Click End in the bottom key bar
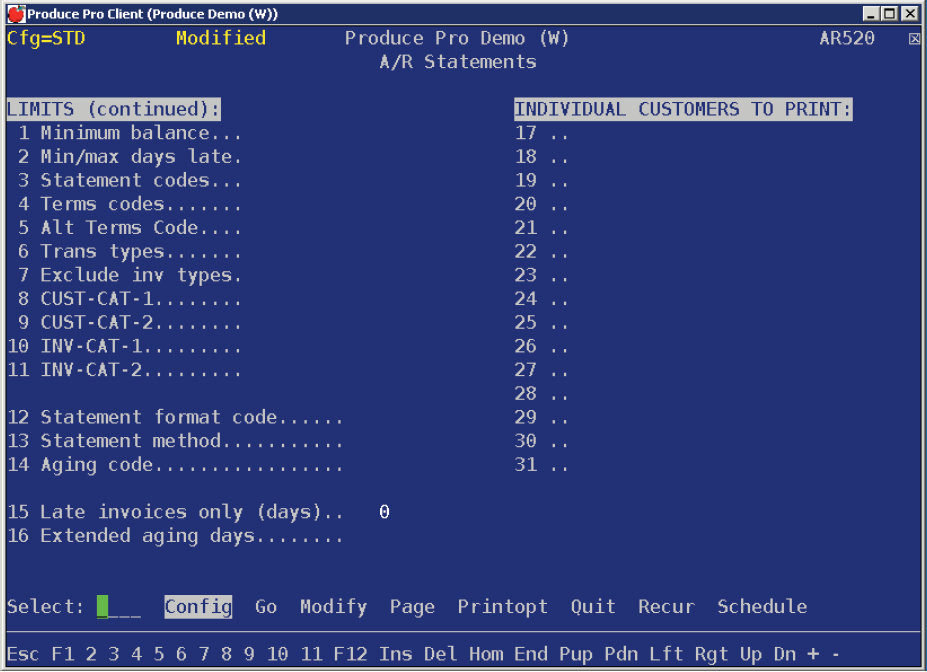This screenshot has height=672, width=927. click(x=531, y=654)
